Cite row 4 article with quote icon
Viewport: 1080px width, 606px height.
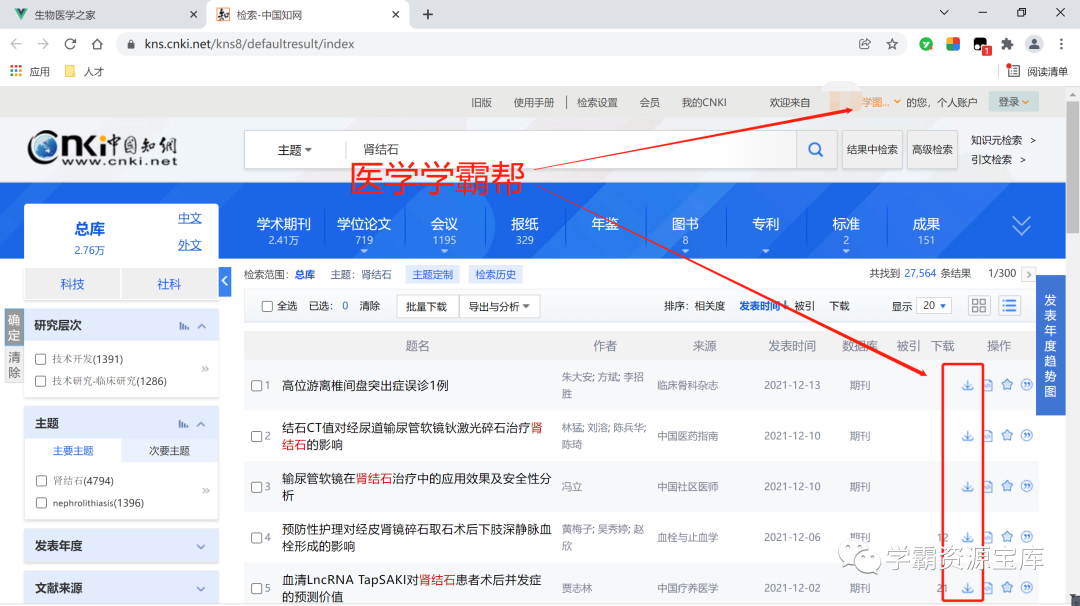click(1027, 536)
